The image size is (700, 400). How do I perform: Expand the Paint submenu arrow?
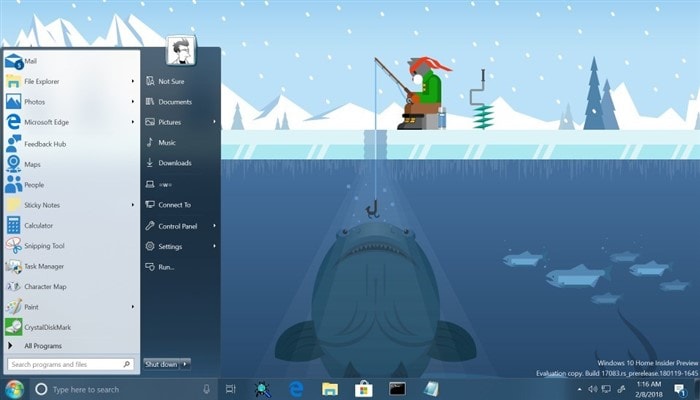(x=133, y=307)
